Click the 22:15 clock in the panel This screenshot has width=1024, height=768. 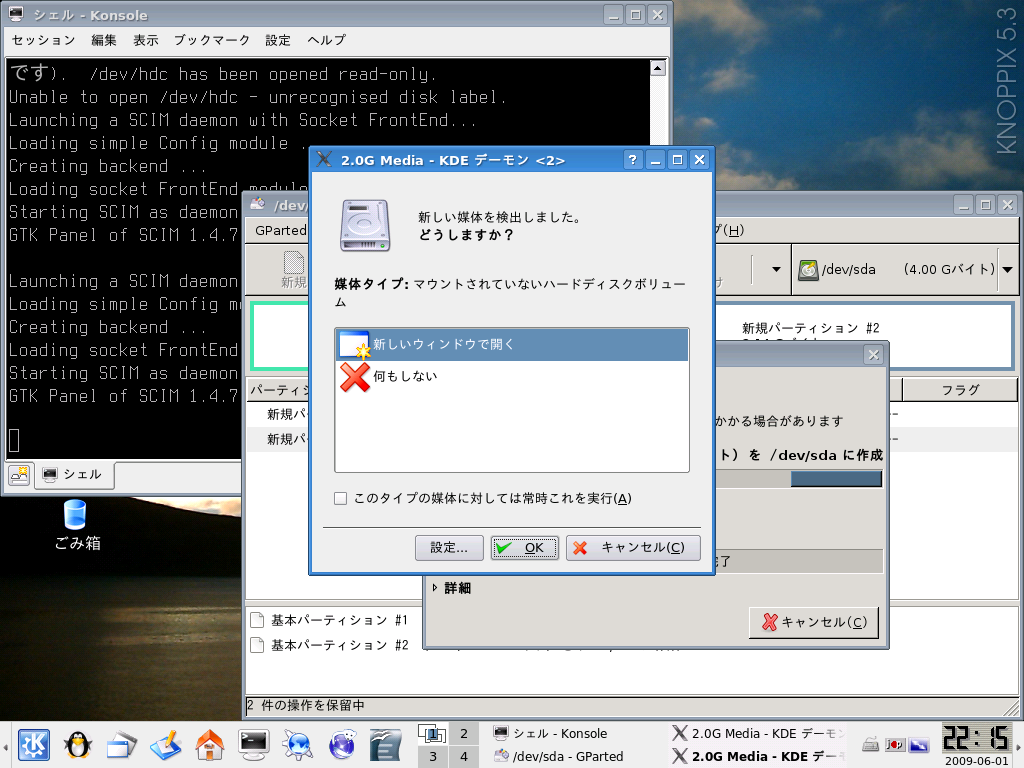click(977, 738)
